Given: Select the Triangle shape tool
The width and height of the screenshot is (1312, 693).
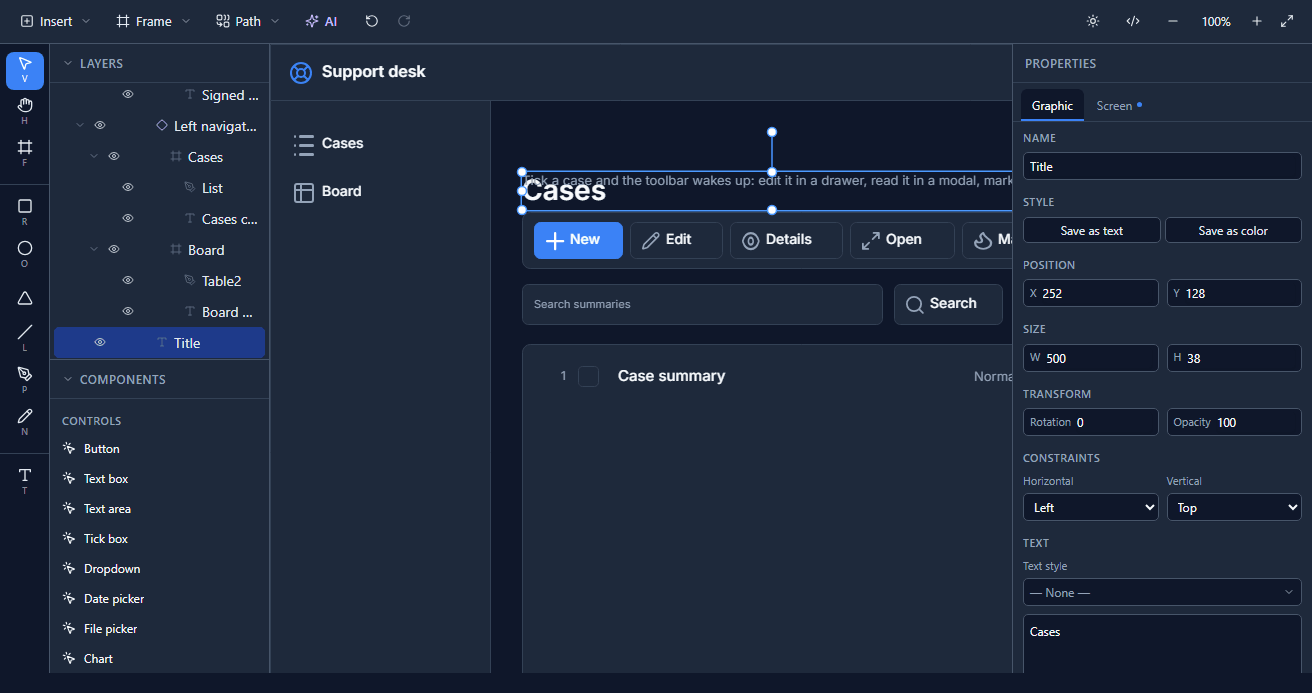Looking at the screenshot, I should tap(25, 298).
